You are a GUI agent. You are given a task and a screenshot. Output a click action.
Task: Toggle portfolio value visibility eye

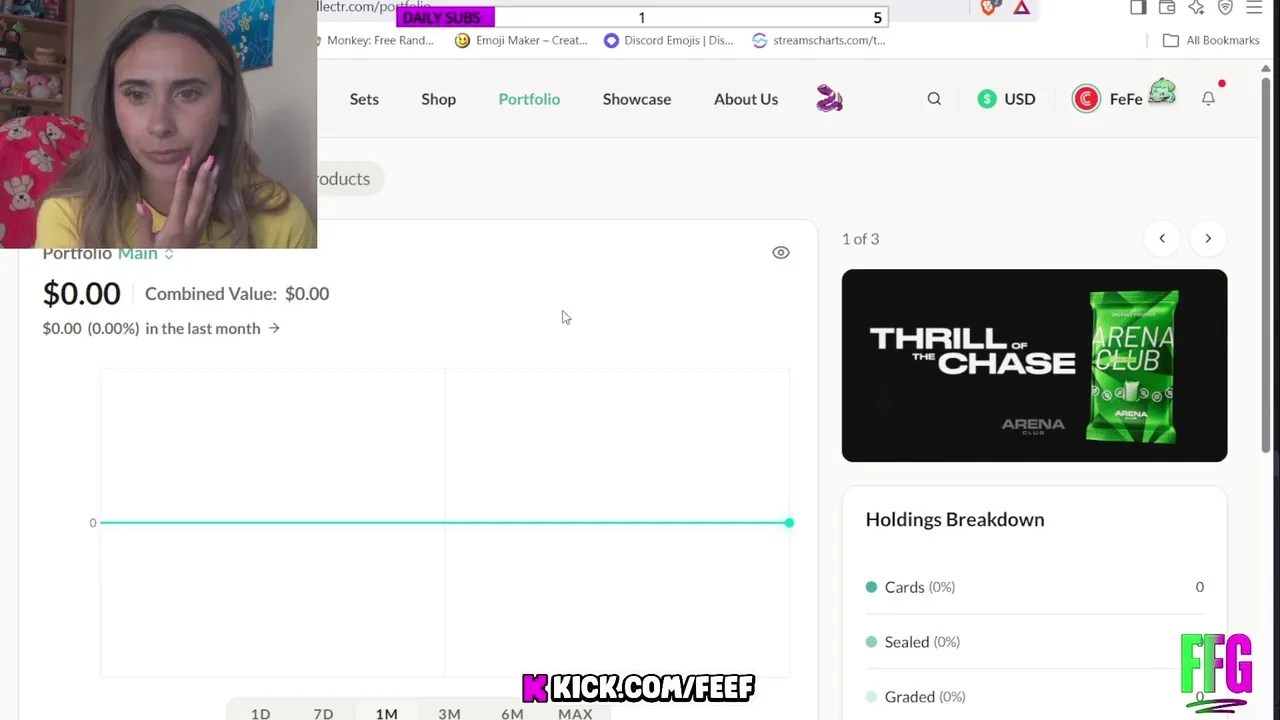pyautogui.click(x=781, y=253)
